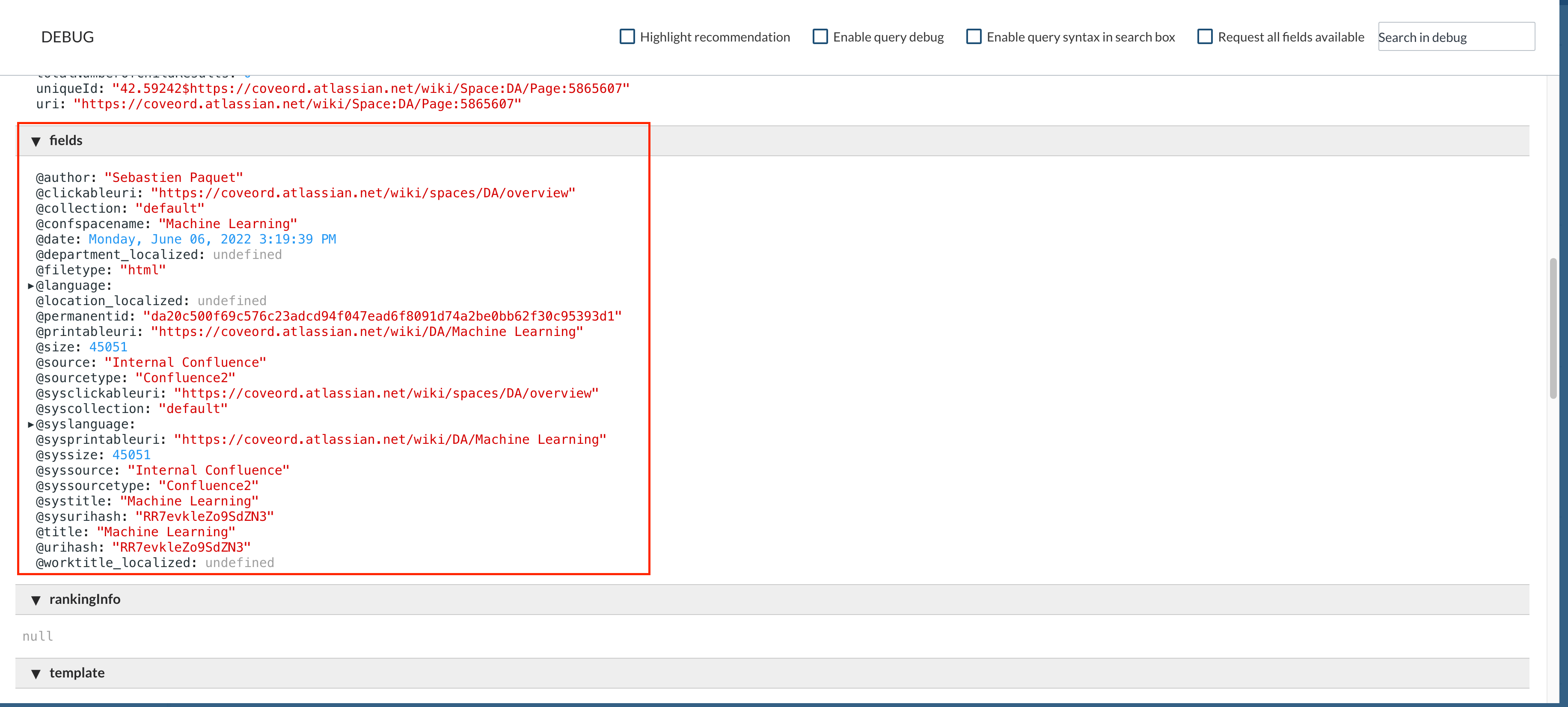
Task: Select the uniqueId value string
Action: (x=371, y=89)
